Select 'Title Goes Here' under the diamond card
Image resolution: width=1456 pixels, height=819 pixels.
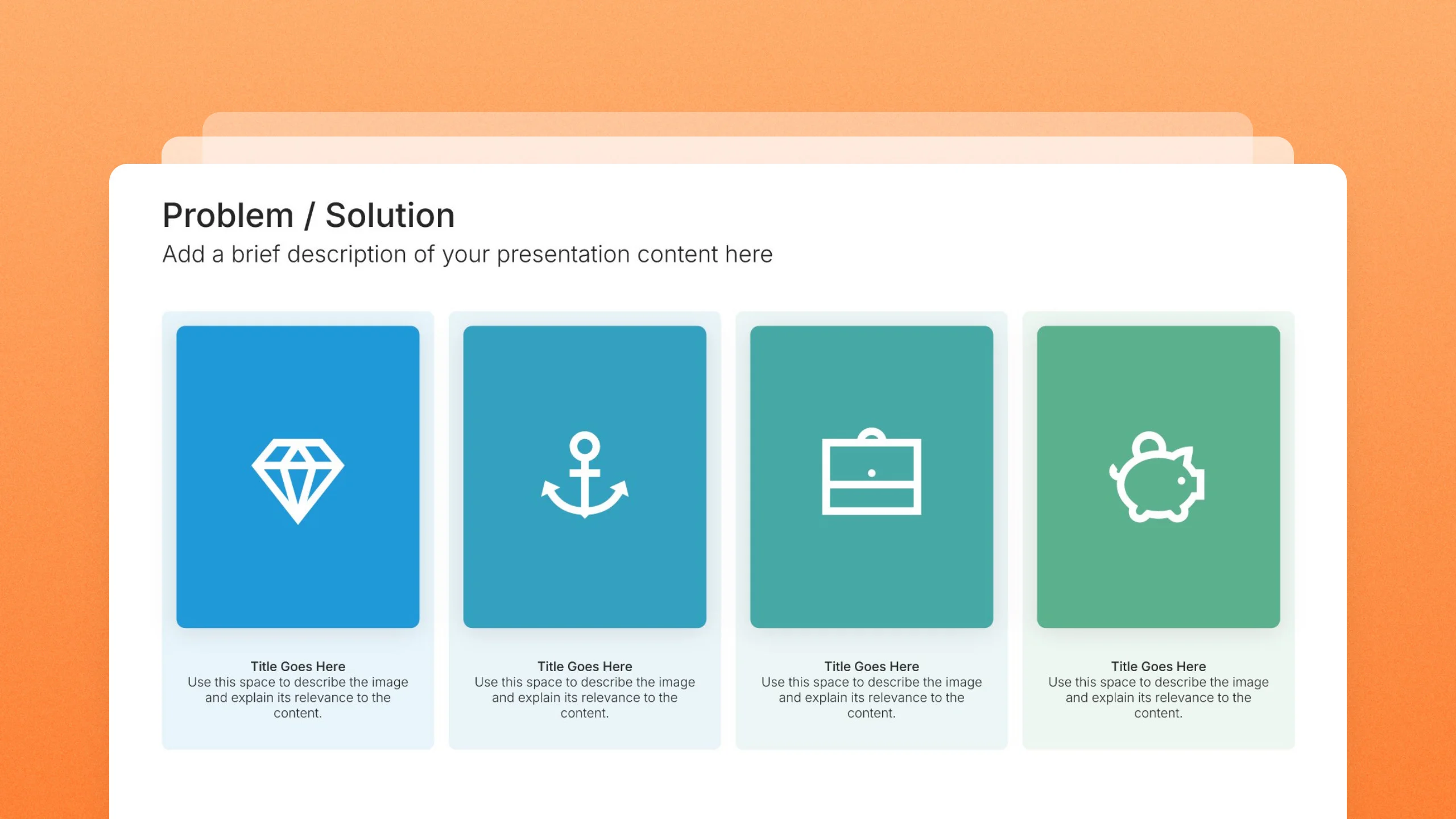click(x=298, y=666)
